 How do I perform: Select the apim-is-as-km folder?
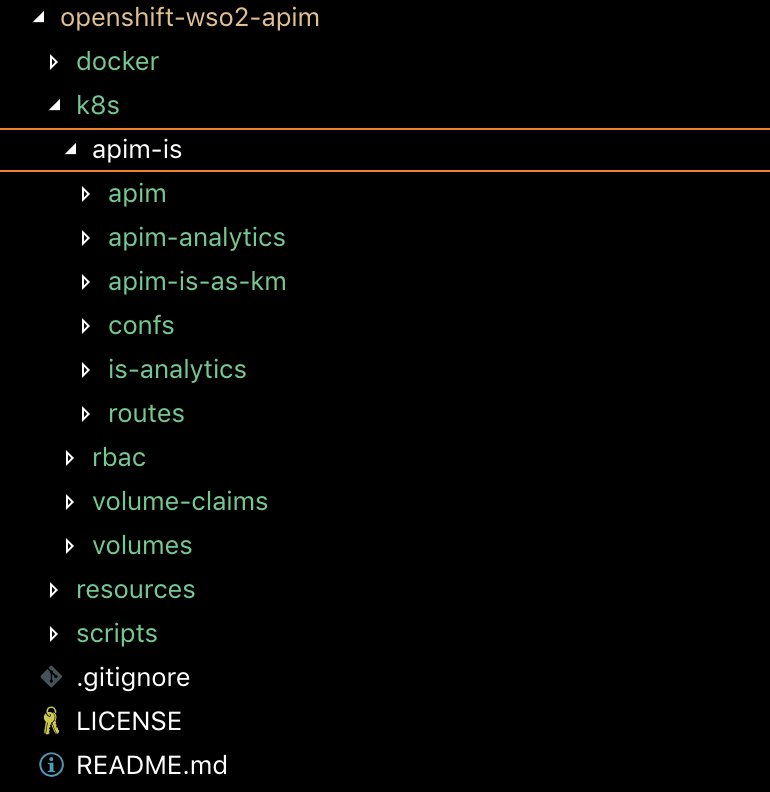tap(197, 282)
